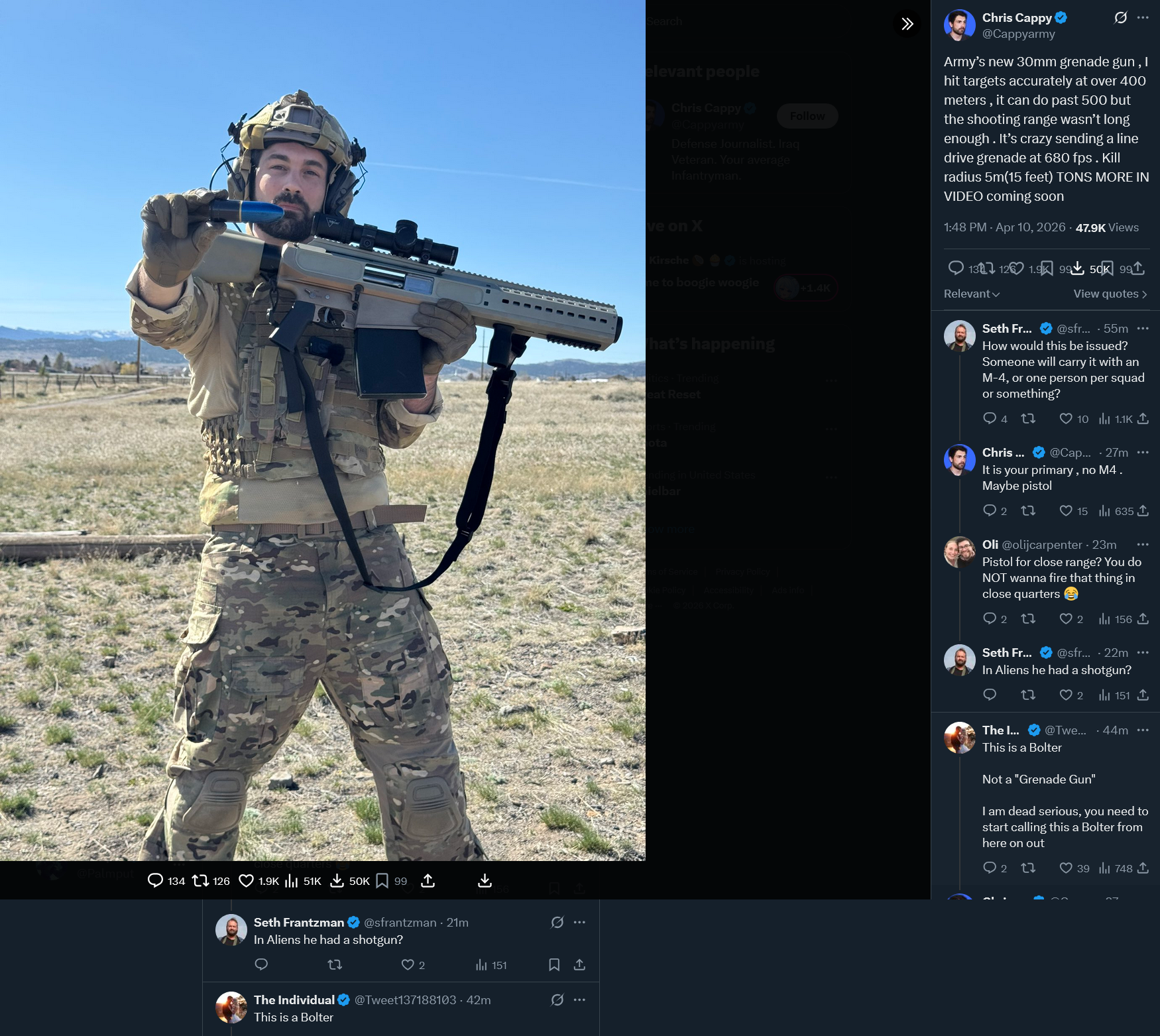Collapse the side panel with double-chevron icon
The height and width of the screenshot is (1036, 1160).
point(907,24)
